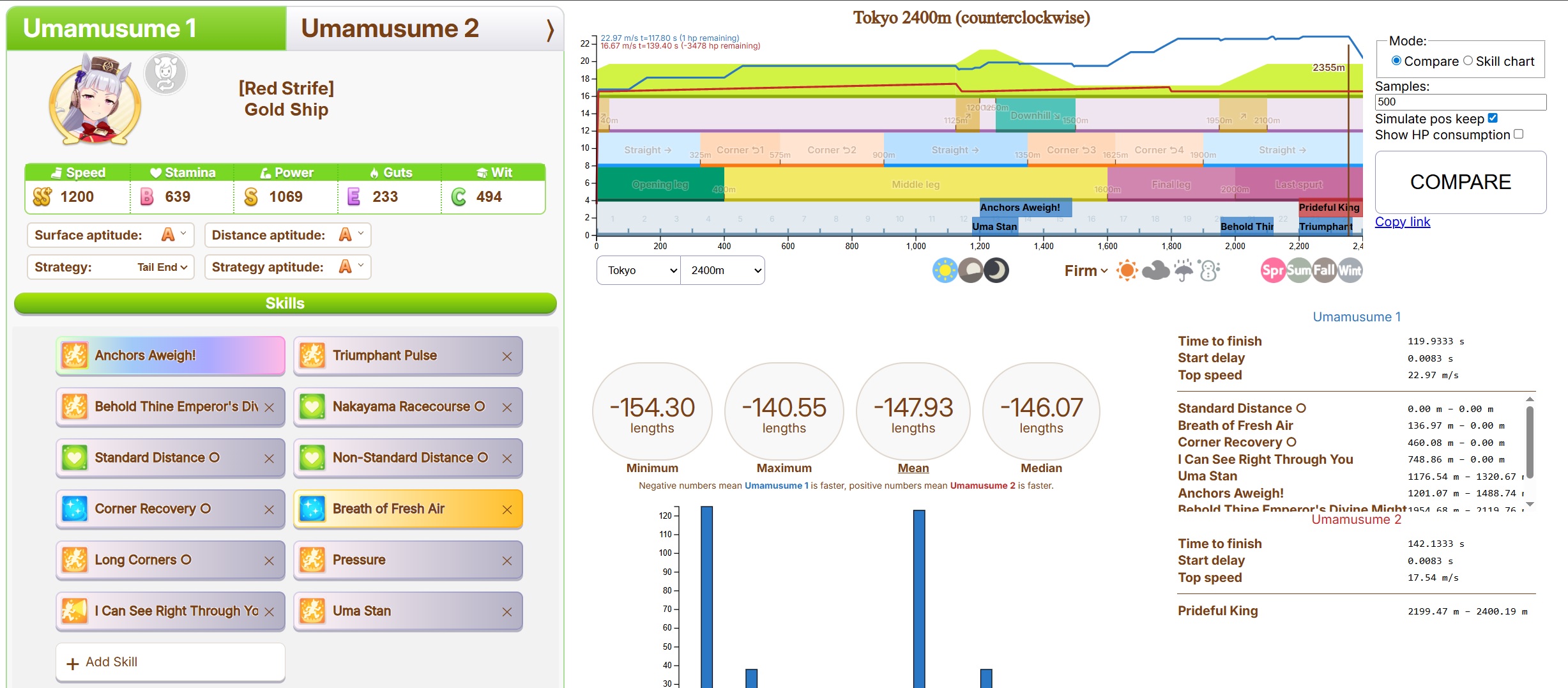Viewport: 1568px width, 688px height.
Task: Choose rainy umbrella weather icon
Action: pyautogui.click(x=1184, y=270)
